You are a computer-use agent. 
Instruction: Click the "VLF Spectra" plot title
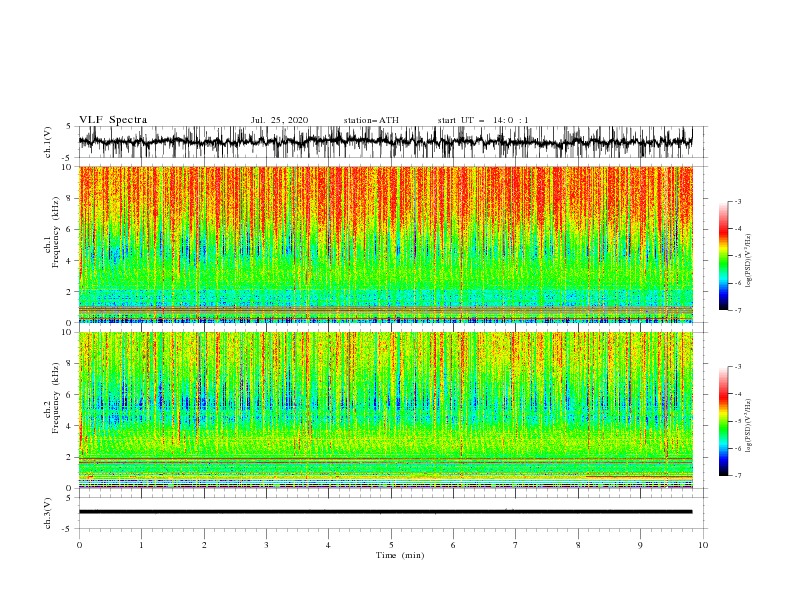[x=113, y=120]
